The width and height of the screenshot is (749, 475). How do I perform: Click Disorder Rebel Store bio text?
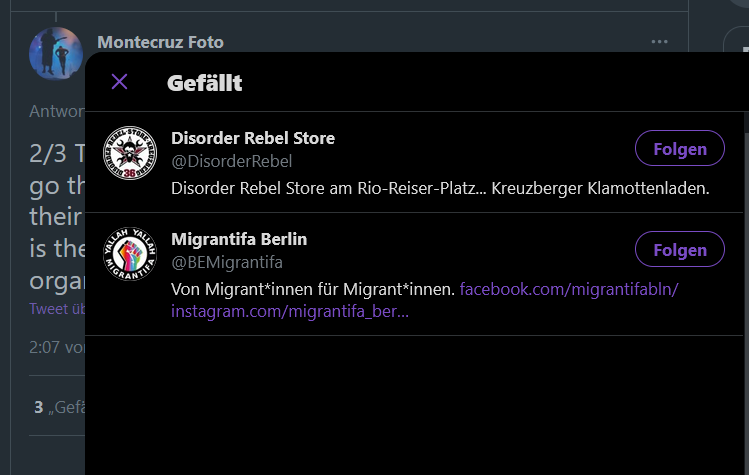[440, 188]
